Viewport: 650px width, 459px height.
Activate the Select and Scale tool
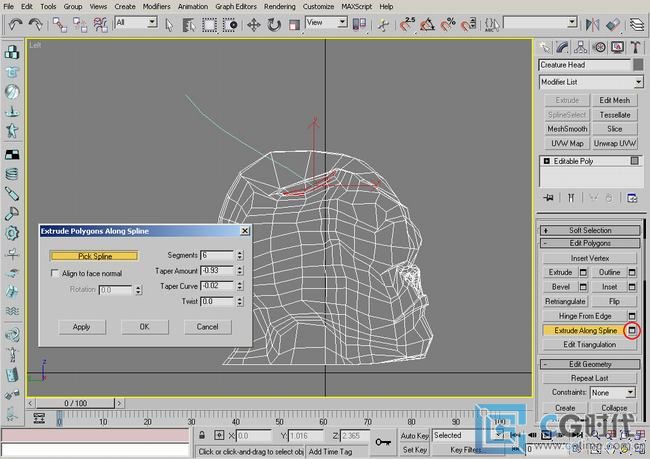click(x=294, y=25)
